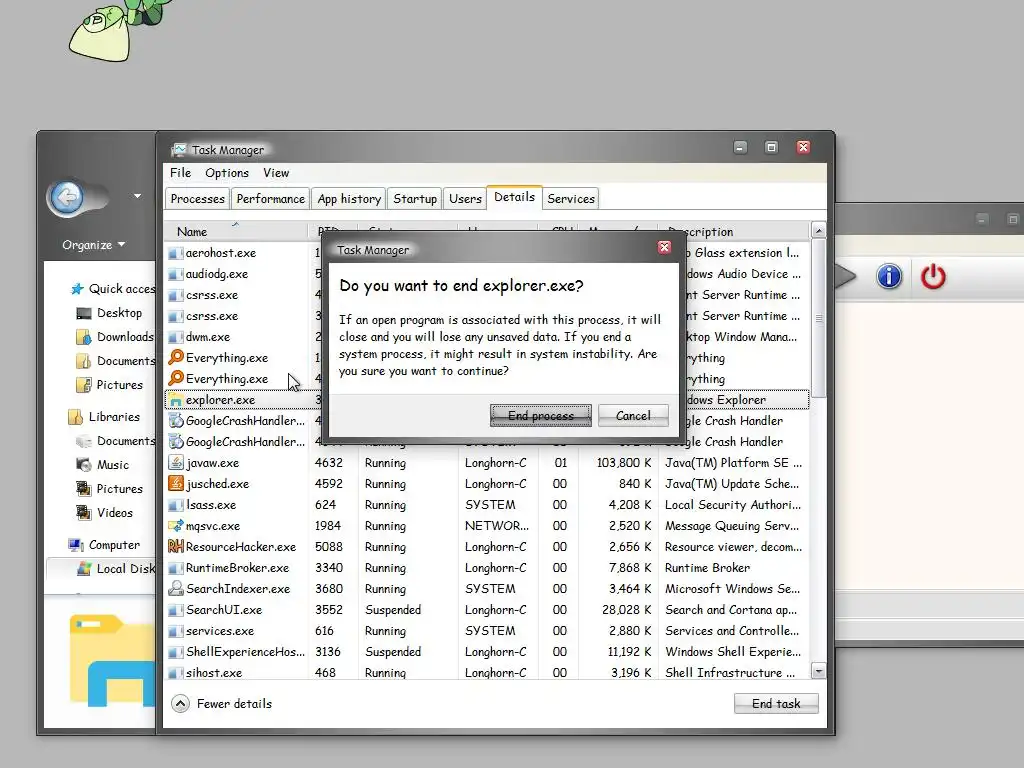Switch to the Performance tab

pos(270,199)
